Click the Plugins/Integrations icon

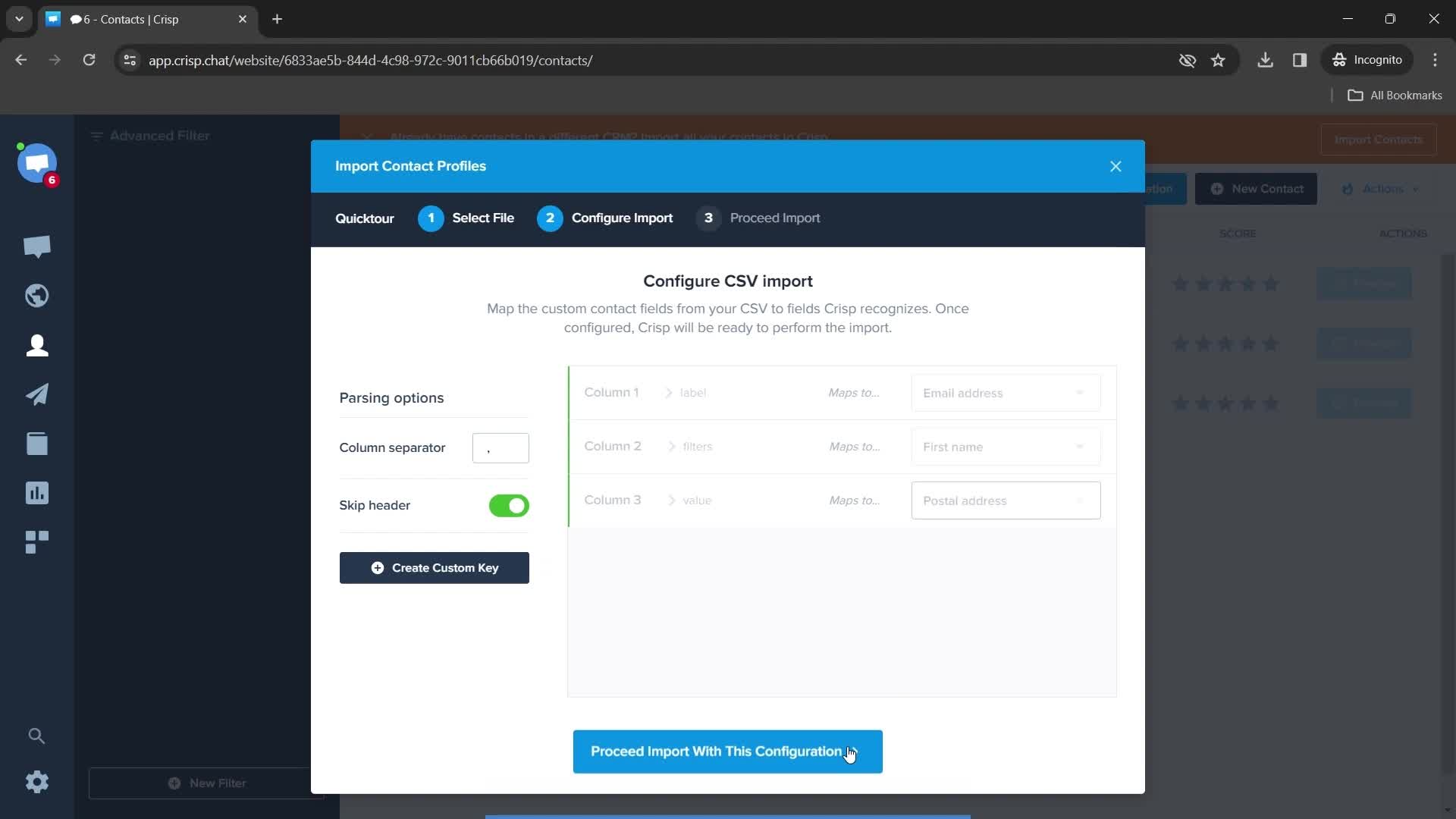37,541
